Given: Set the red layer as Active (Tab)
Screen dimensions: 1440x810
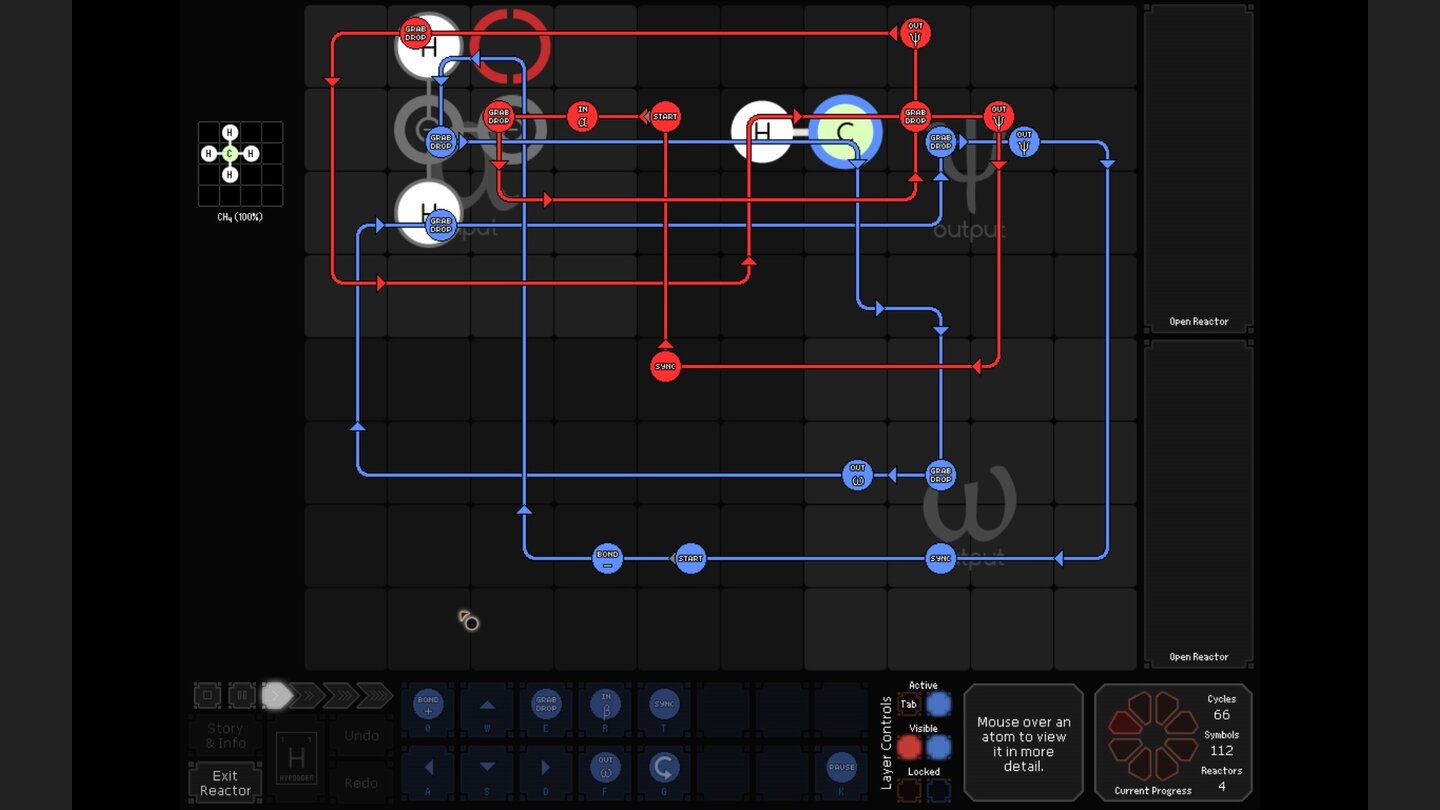Looking at the screenshot, I should 909,704.
